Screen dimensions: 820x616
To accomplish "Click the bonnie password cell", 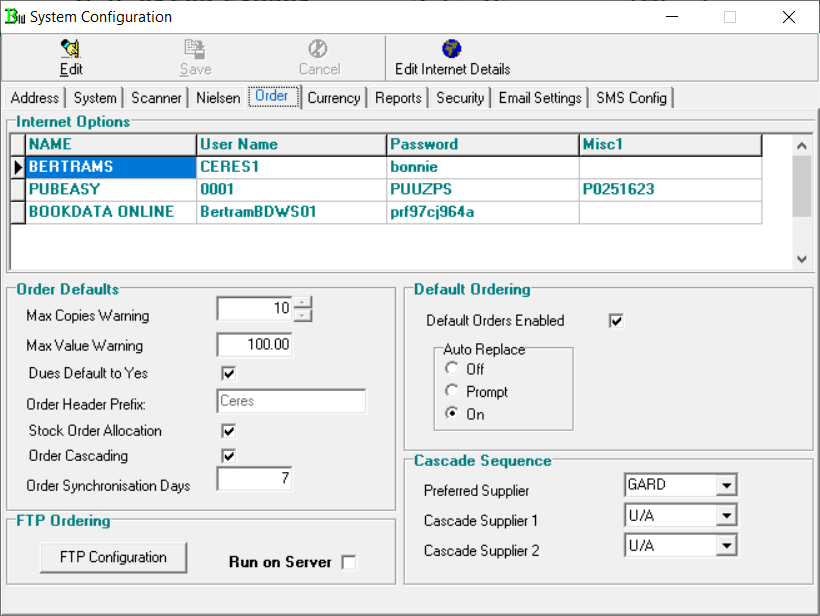I will [483, 167].
